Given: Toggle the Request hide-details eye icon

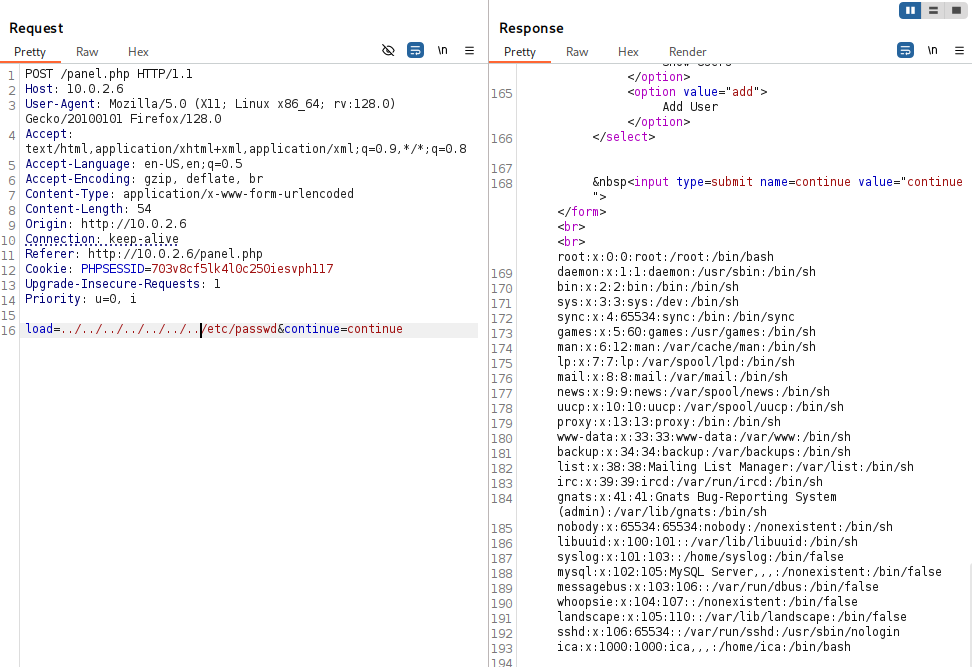Looking at the screenshot, I should (389, 50).
